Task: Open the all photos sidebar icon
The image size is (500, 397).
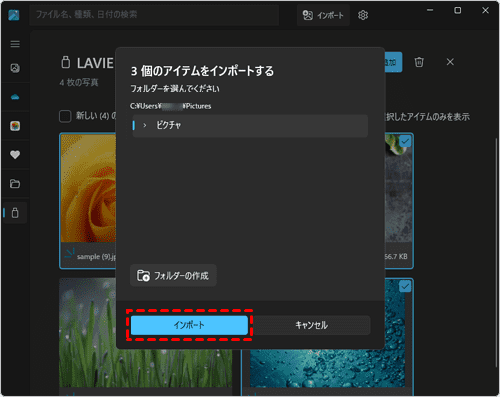Action: [x=15, y=68]
